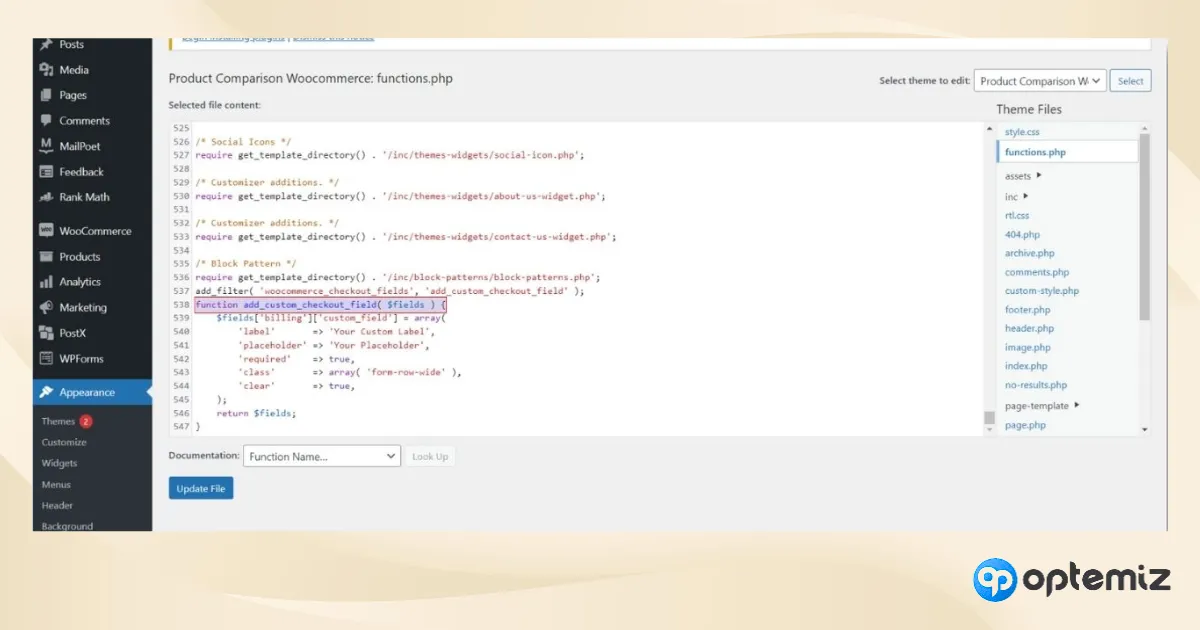Click the line requiring contact-us-widget.php

(x=405, y=237)
